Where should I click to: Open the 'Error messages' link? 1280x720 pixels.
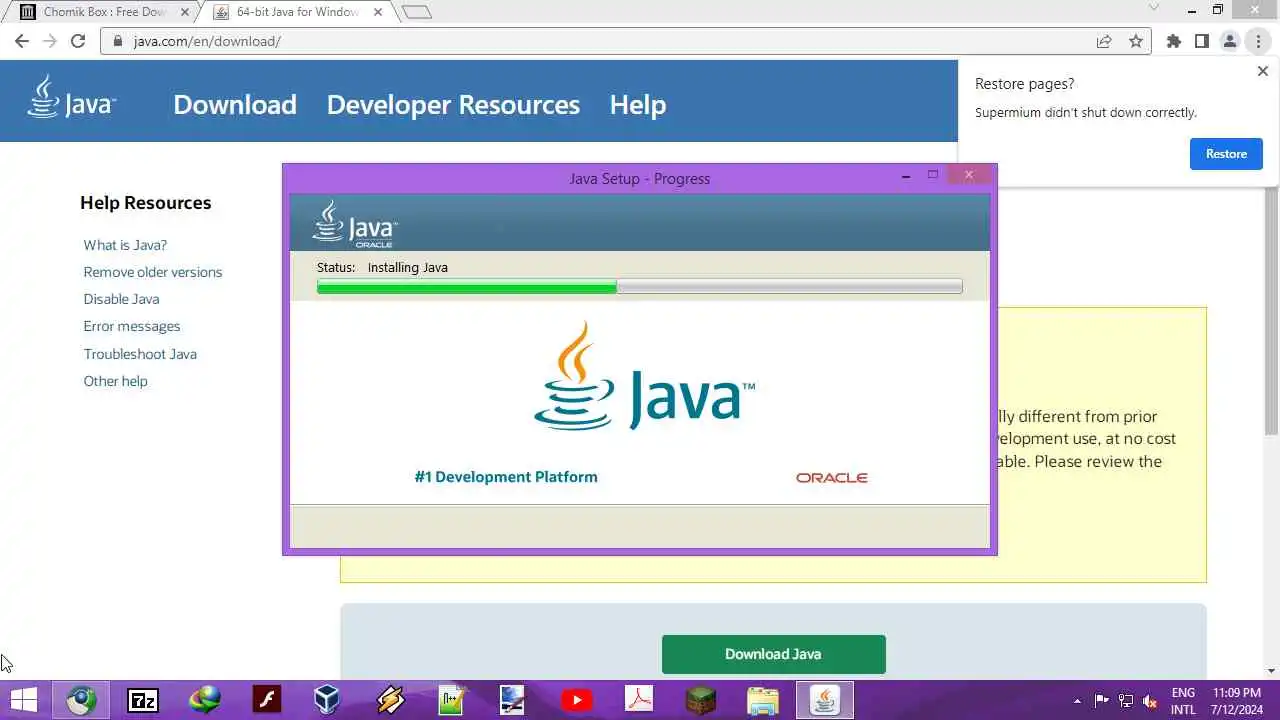(x=132, y=326)
